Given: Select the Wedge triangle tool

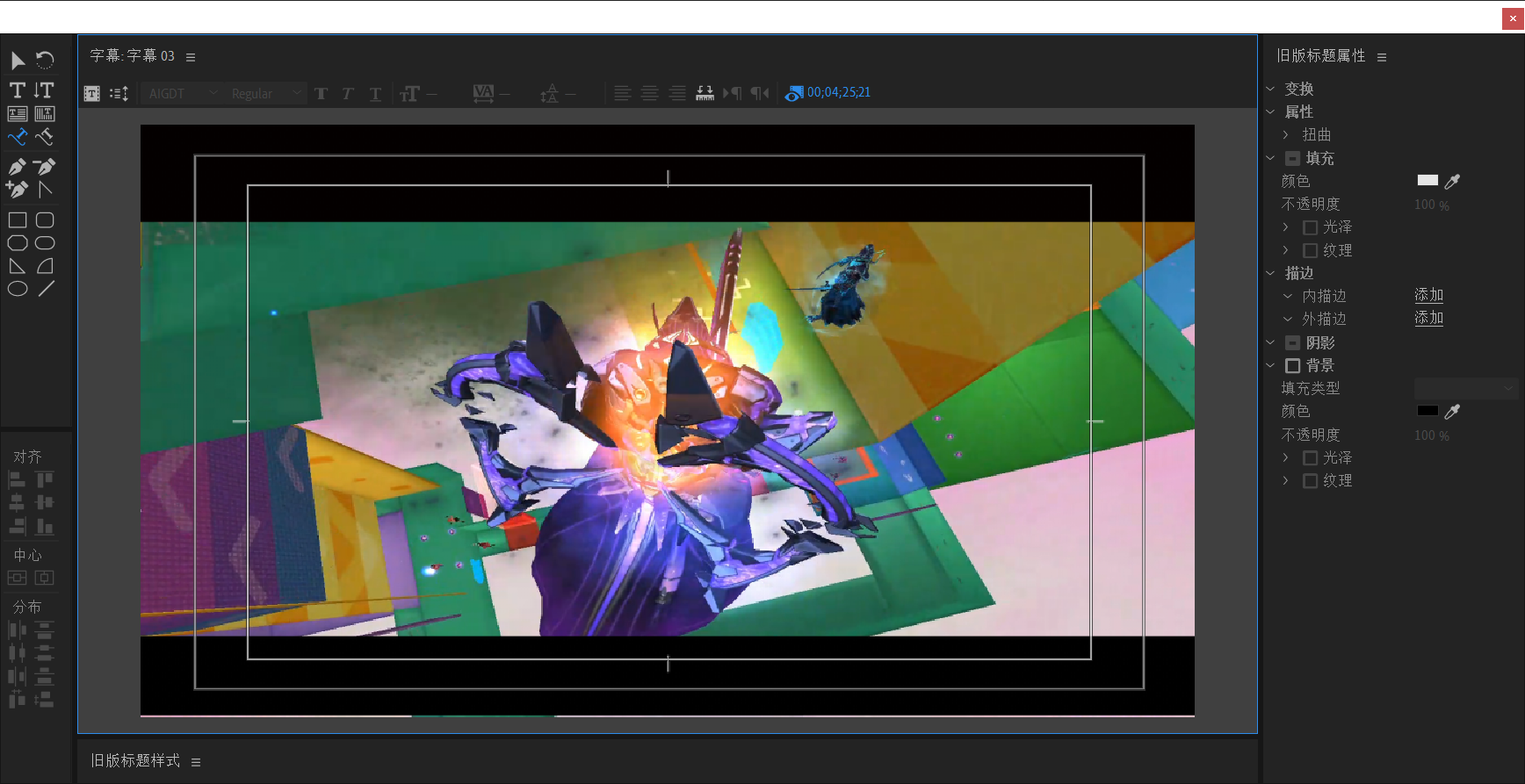Looking at the screenshot, I should [x=18, y=266].
